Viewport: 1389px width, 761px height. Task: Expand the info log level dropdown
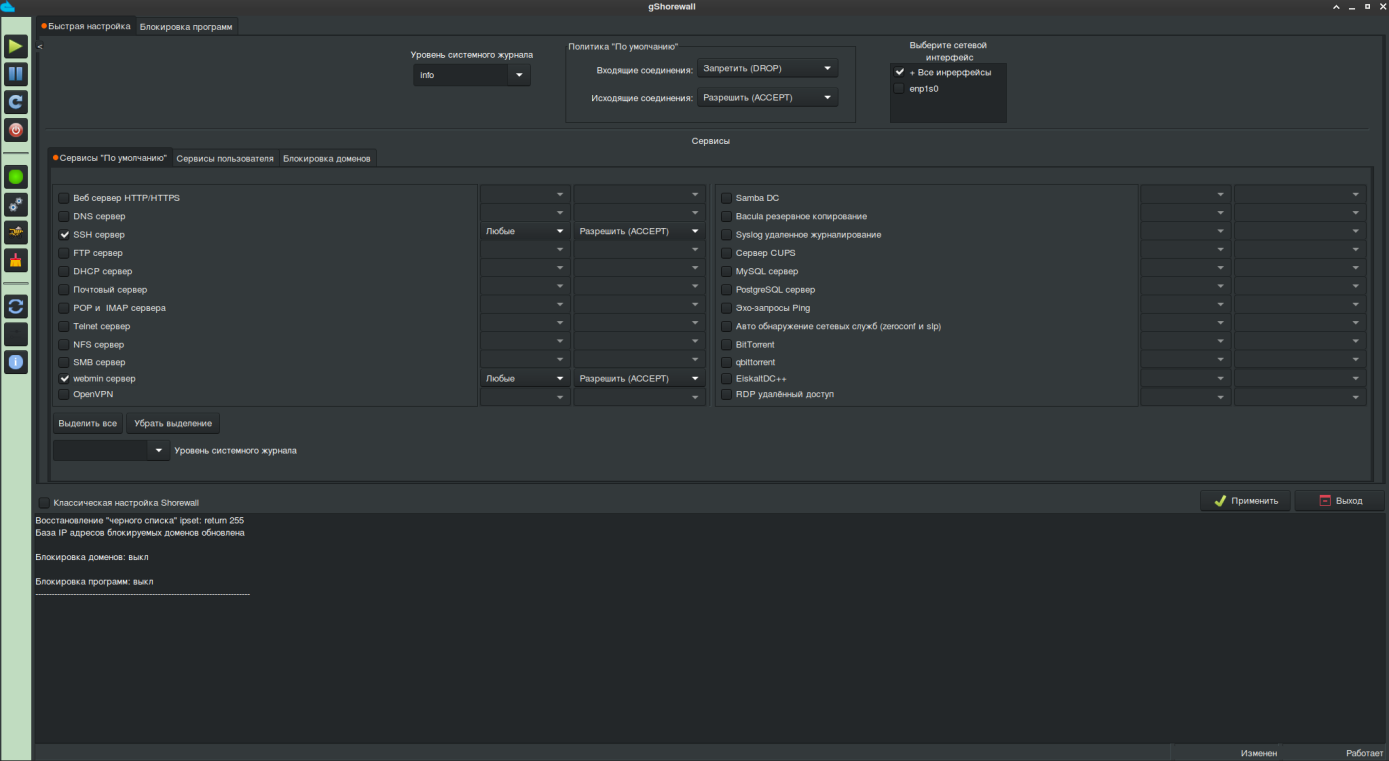point(472,75)
